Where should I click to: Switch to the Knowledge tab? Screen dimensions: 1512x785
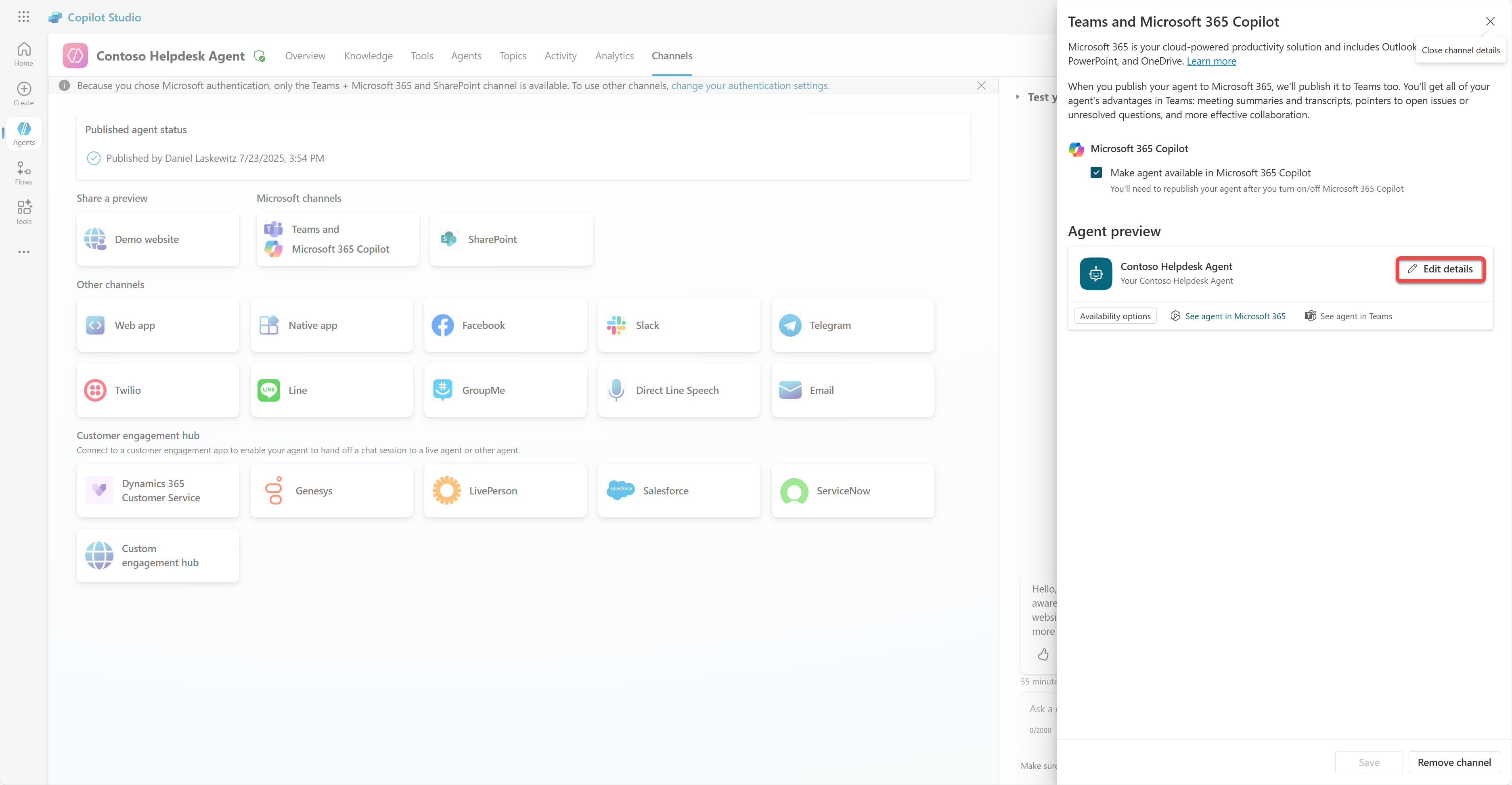pyautogui.click(x=368, y=56)
